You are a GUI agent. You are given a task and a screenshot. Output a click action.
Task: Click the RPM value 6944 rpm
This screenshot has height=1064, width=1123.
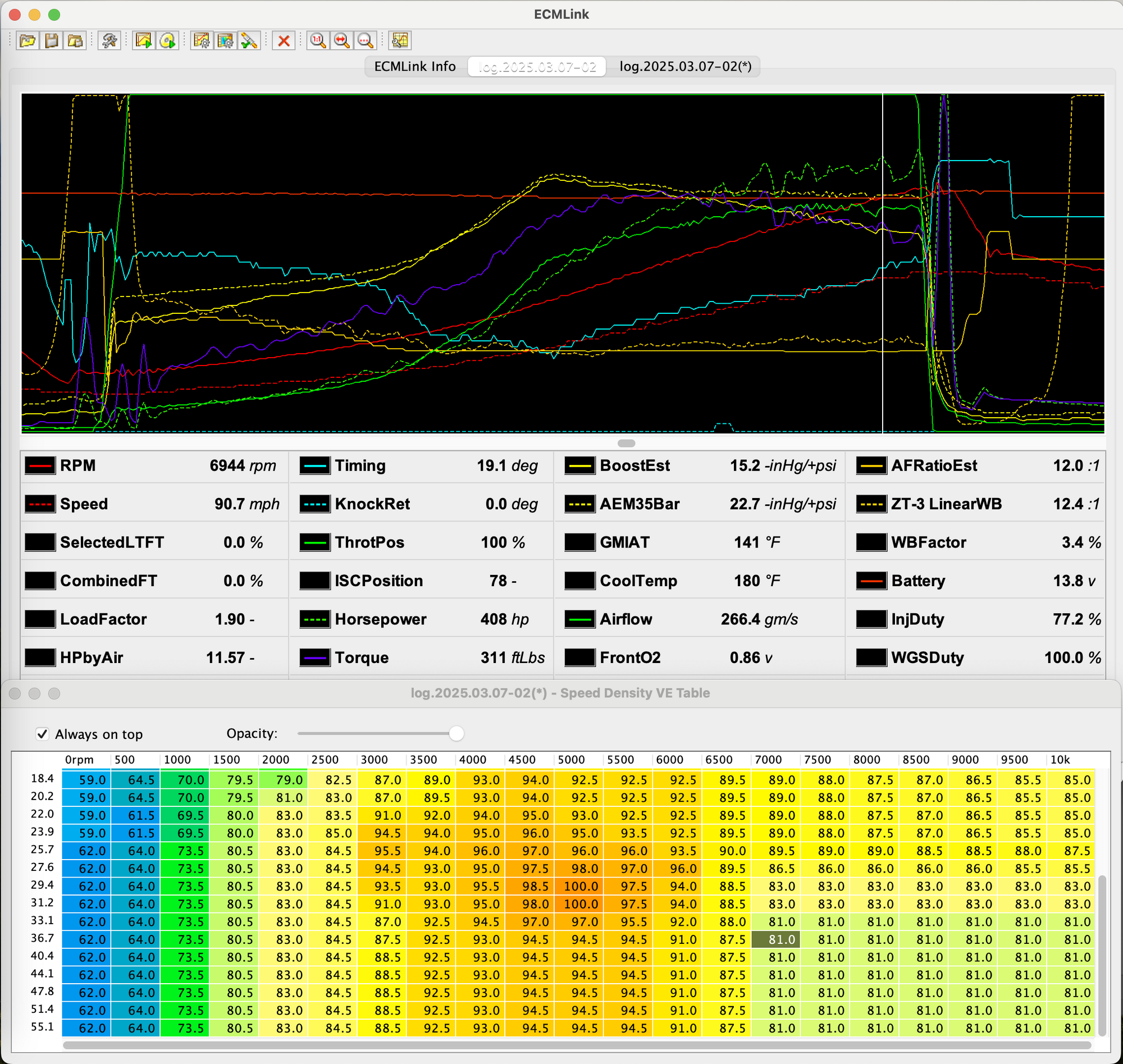pyautogui.click(x=243, y=465)
